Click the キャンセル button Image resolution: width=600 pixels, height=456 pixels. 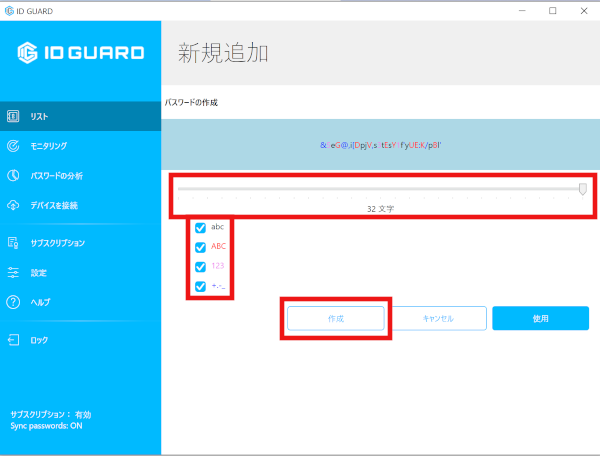(x=438, y=318)
